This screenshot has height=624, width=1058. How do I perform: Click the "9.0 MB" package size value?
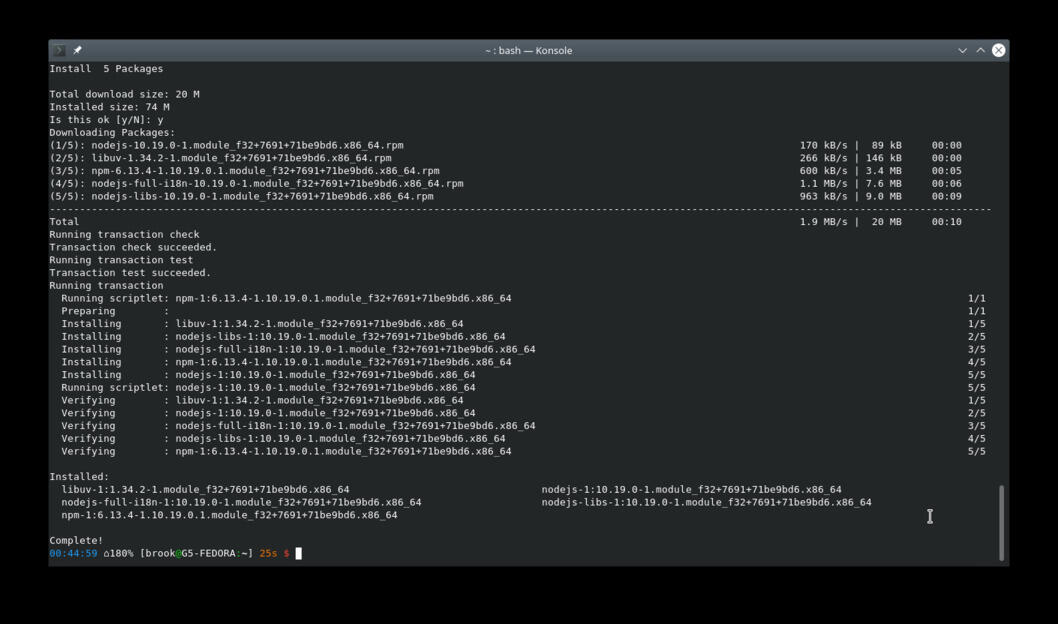tap(884, 196)
